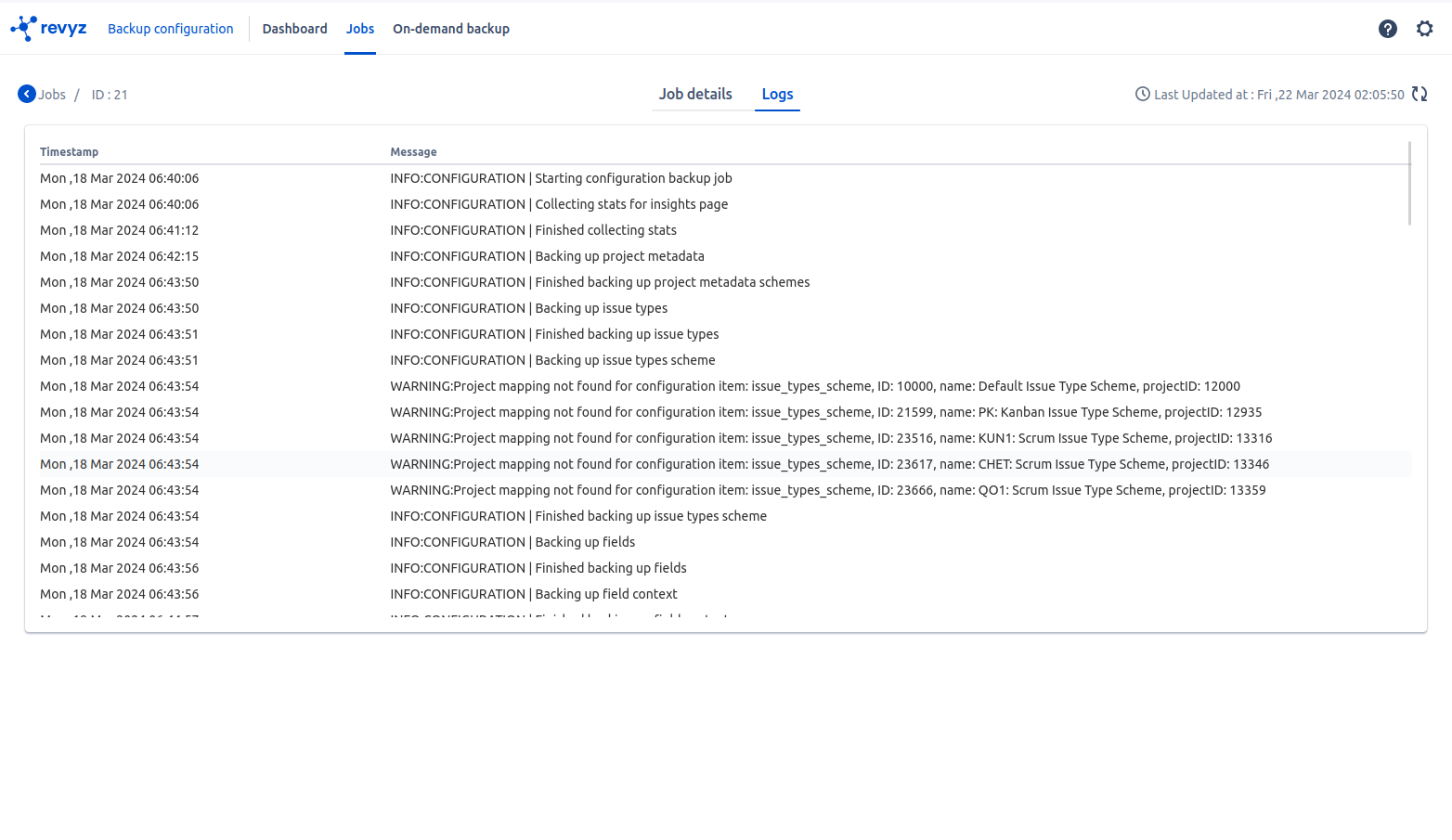Click the Jobs breadcrumb link
This screenshot has width=1452, height=840.
[52, 95]
